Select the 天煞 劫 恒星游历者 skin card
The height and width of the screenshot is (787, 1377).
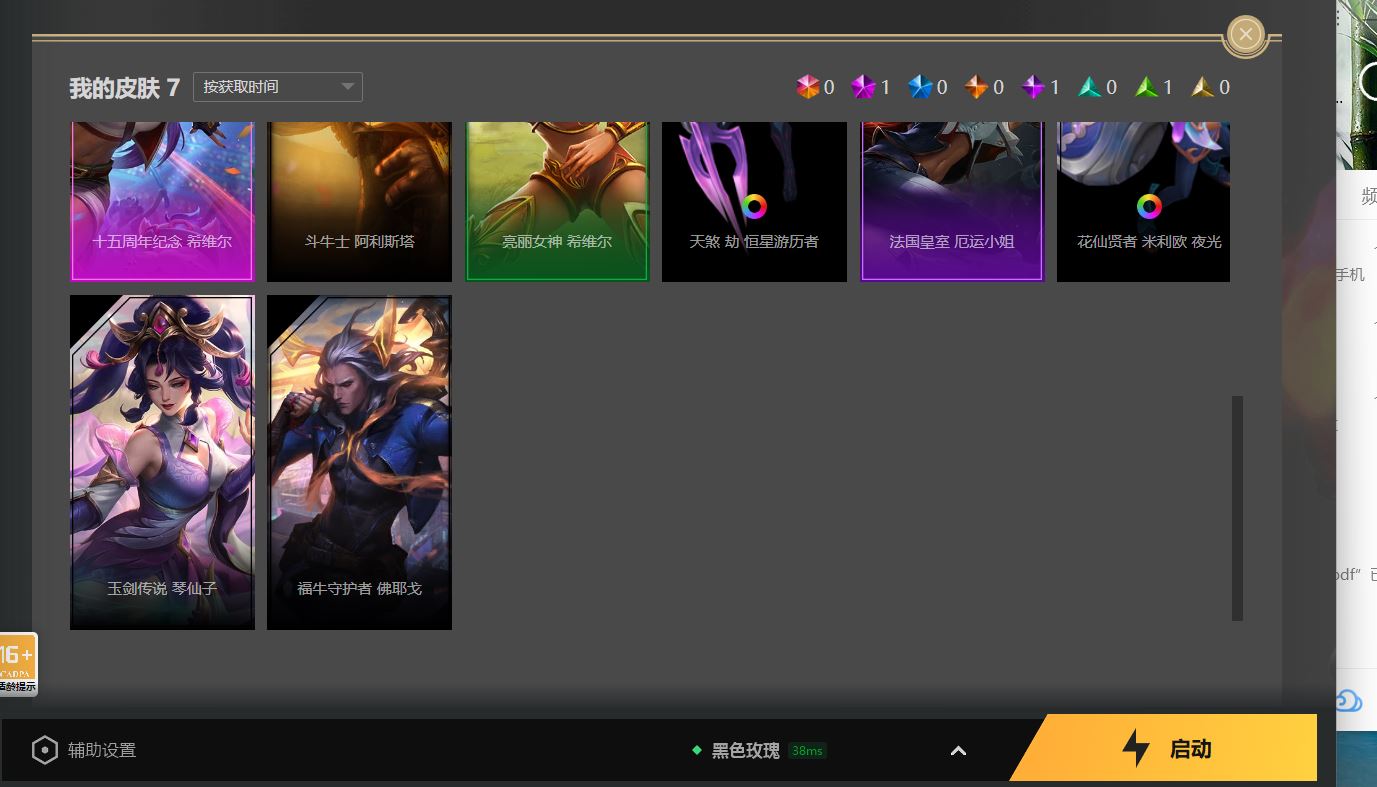(x=754, y=201)
